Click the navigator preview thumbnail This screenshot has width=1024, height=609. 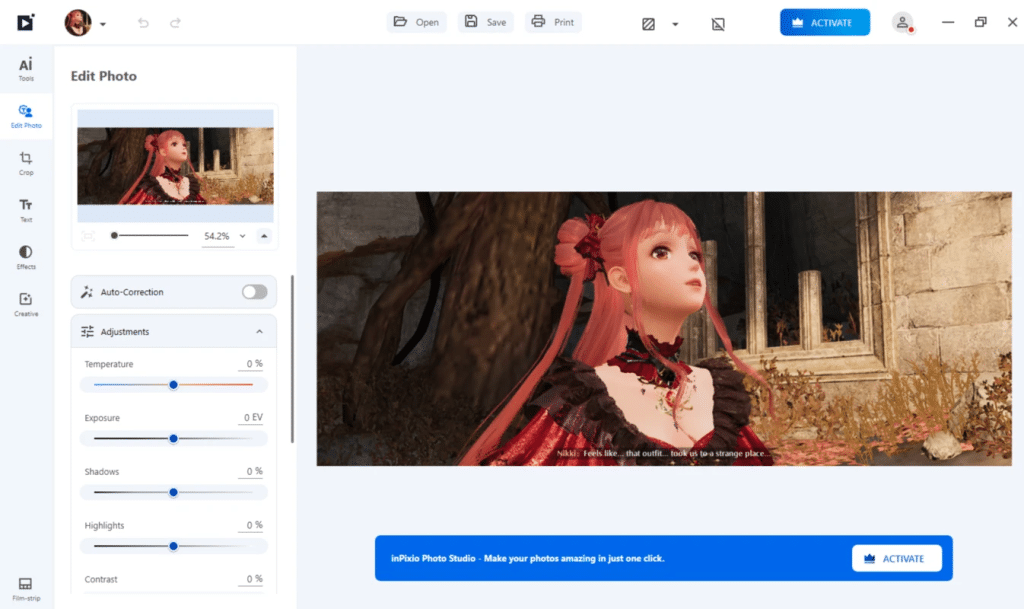(175, 166)
